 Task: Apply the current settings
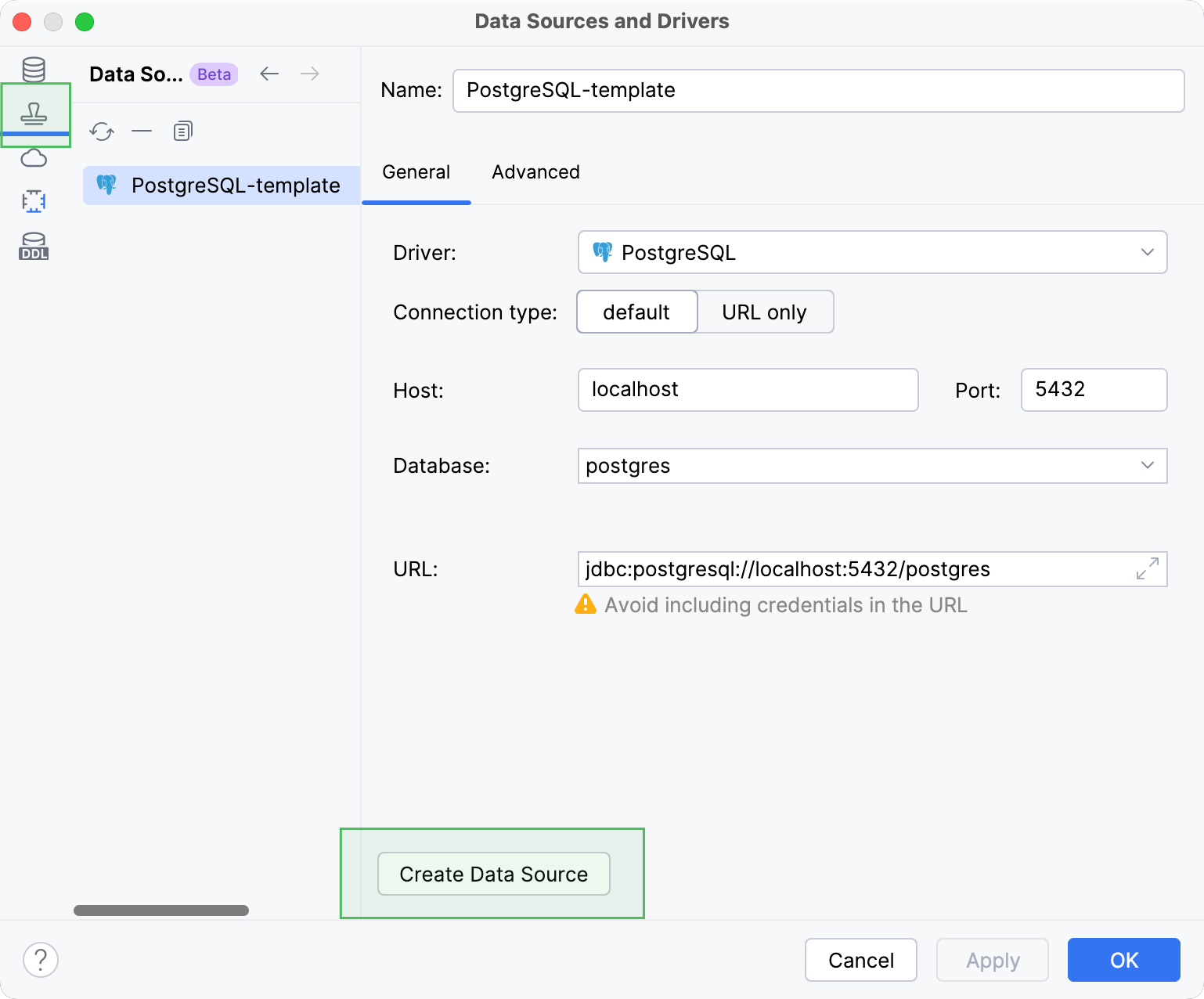992,960
